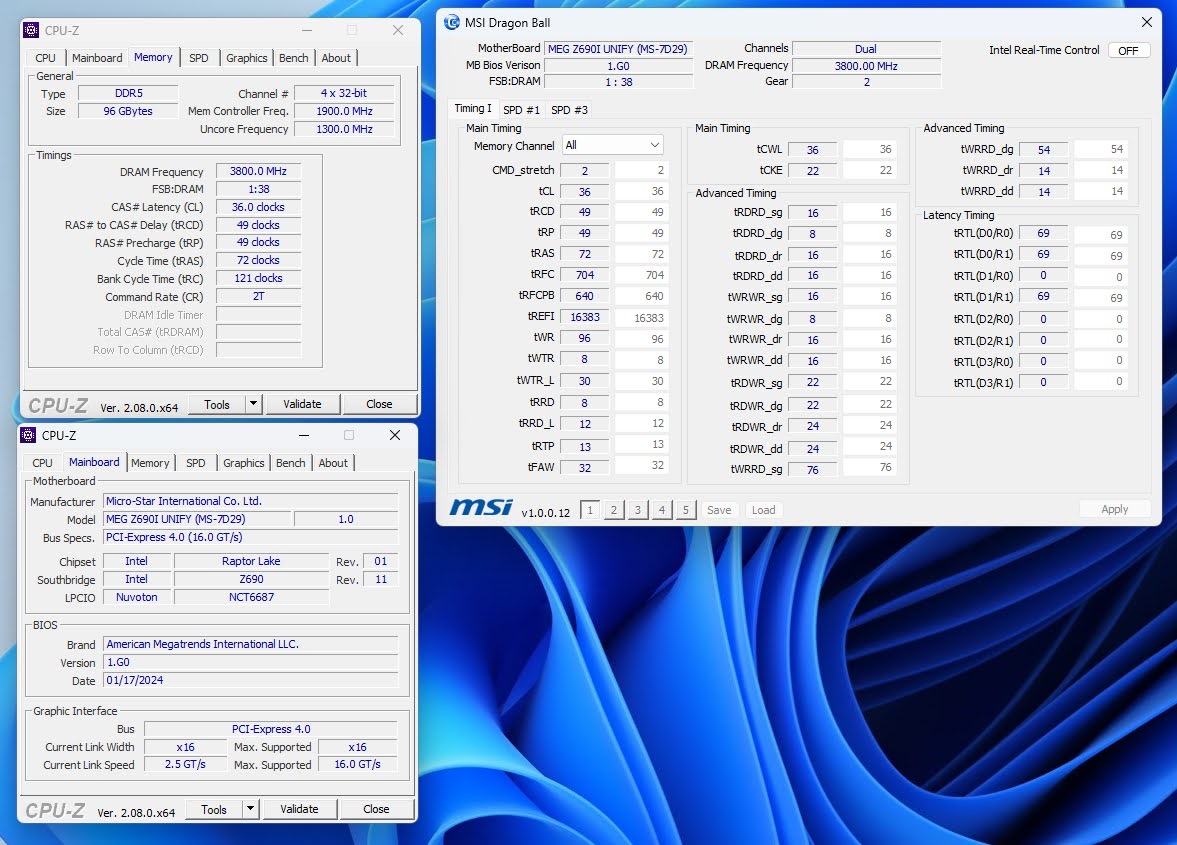Open Mainboard tab in upper CPU-Z window
This screenshot has width=1177, height=845.
pyautogui.click(x=97, y=58)
